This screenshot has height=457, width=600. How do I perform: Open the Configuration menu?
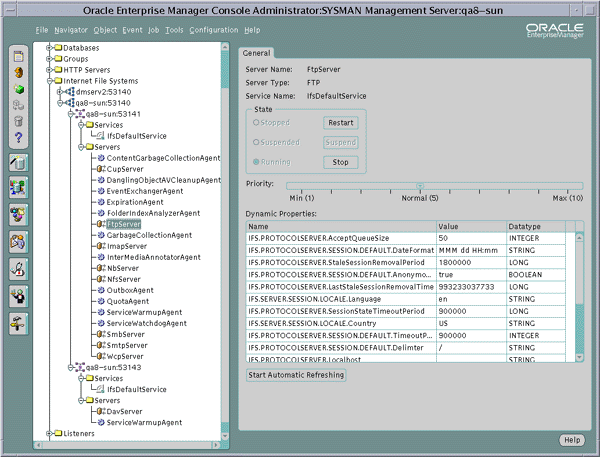click(x=214, y=30)
